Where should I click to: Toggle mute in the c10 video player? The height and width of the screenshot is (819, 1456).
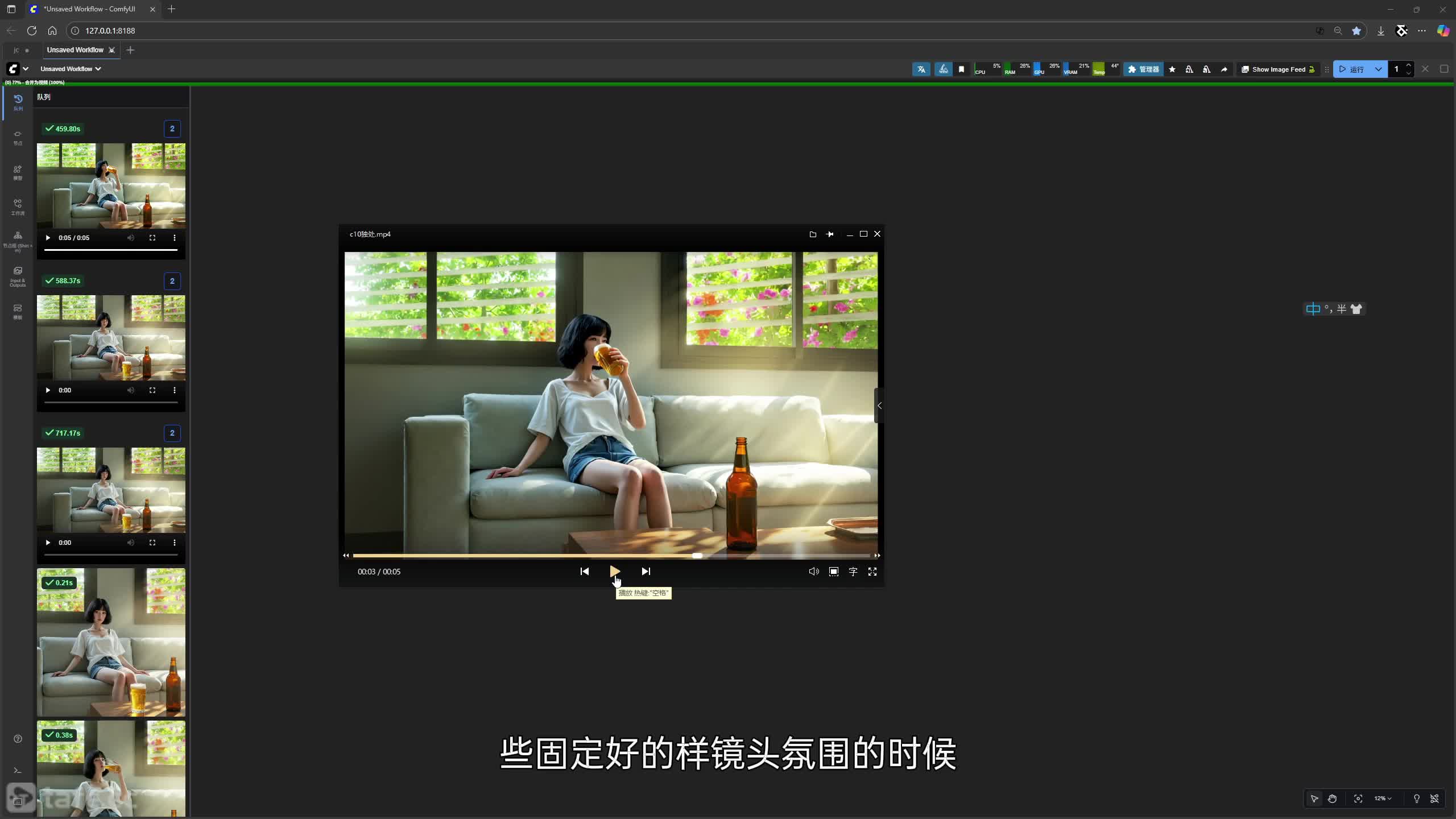(x=813, y=572)
